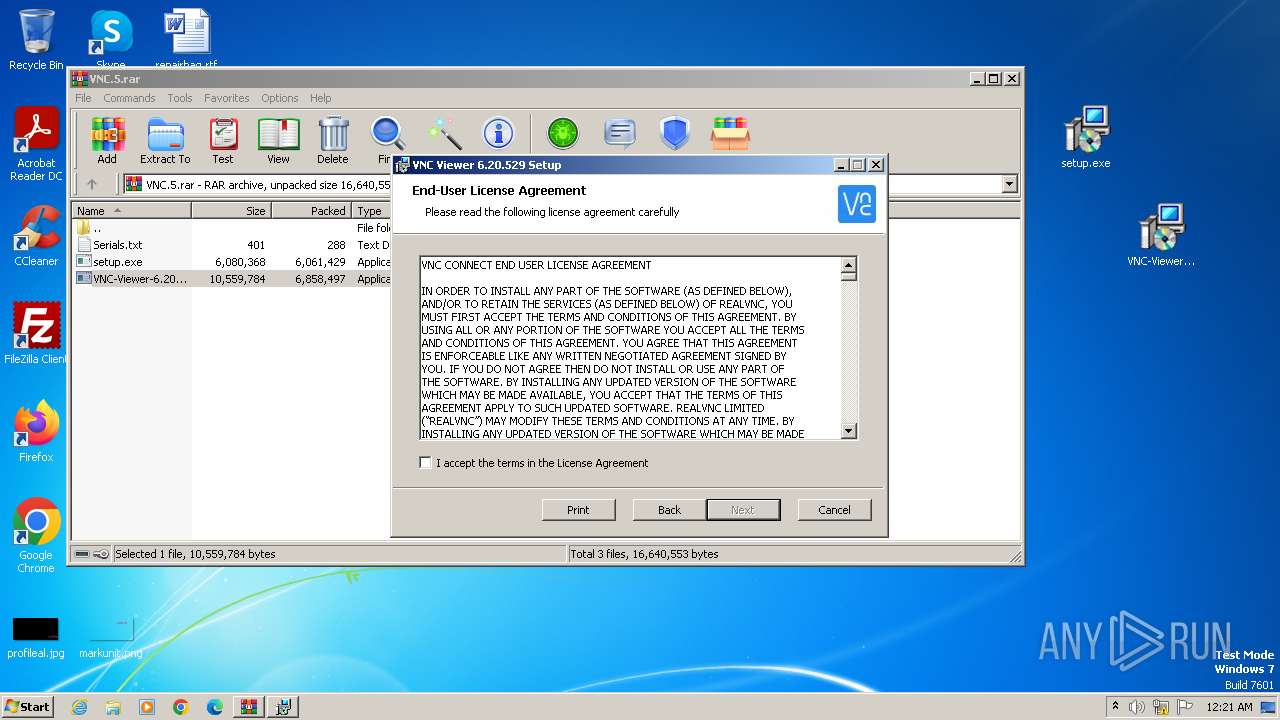Sort by the Packed column header
The height and width of the screenshot is (720, 1280).
point(311,211)
